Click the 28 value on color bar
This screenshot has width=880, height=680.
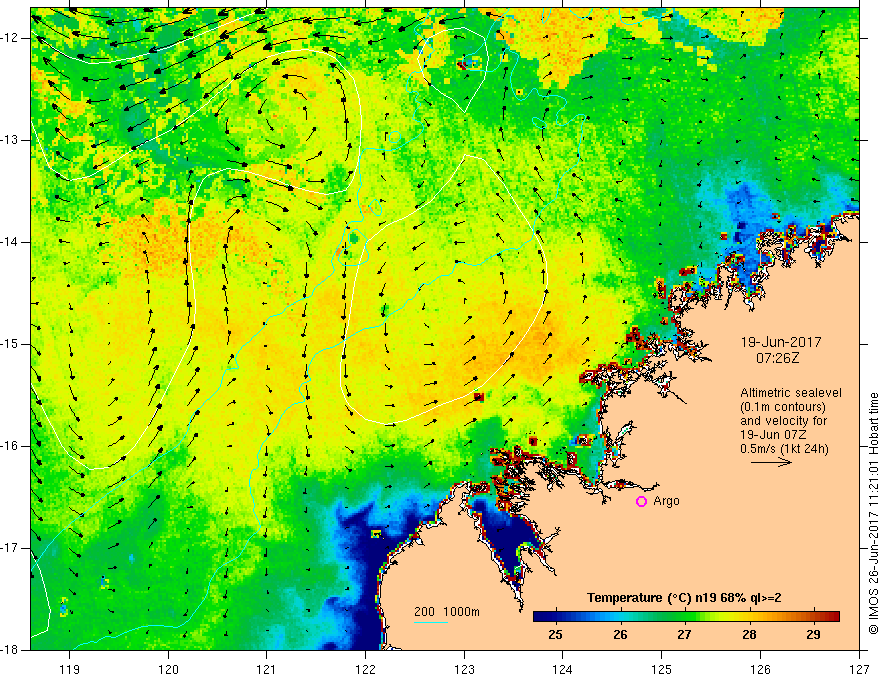[749, 635]
